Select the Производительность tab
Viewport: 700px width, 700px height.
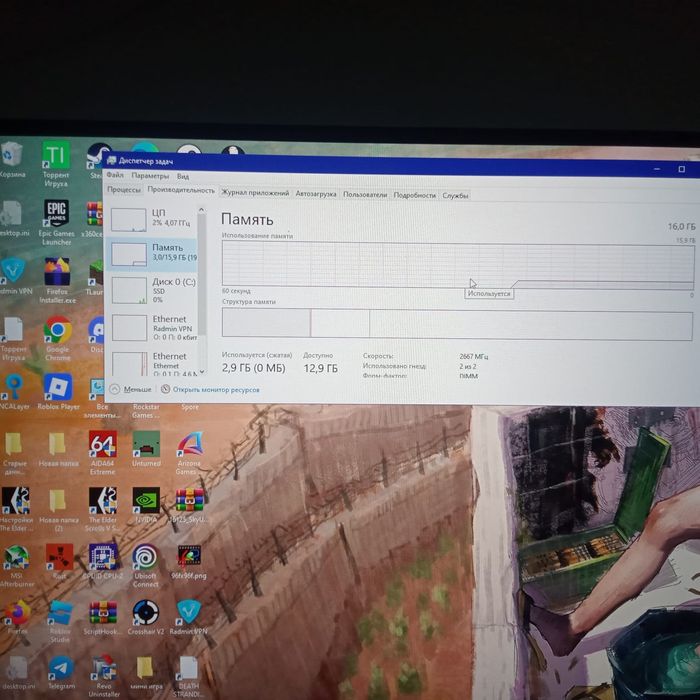(181, 190)
